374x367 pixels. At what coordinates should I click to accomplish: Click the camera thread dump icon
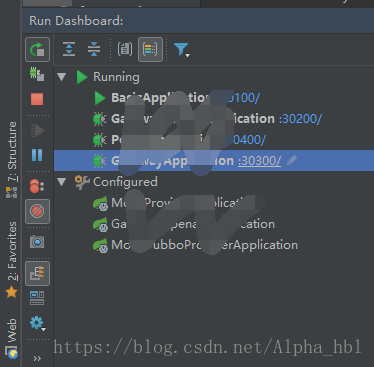click(37, 242)
